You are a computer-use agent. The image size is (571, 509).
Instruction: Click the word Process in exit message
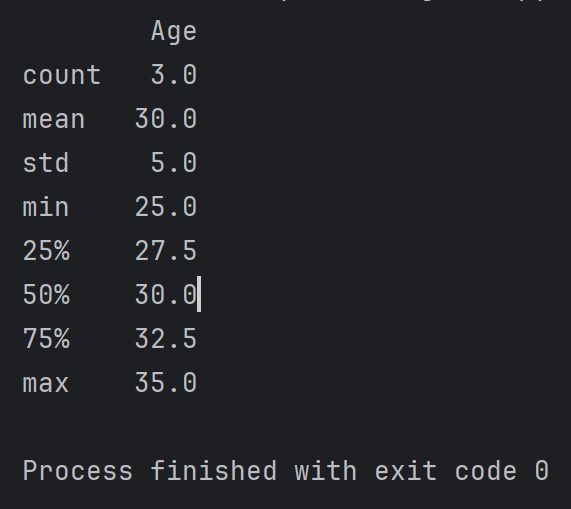(78, 471)
